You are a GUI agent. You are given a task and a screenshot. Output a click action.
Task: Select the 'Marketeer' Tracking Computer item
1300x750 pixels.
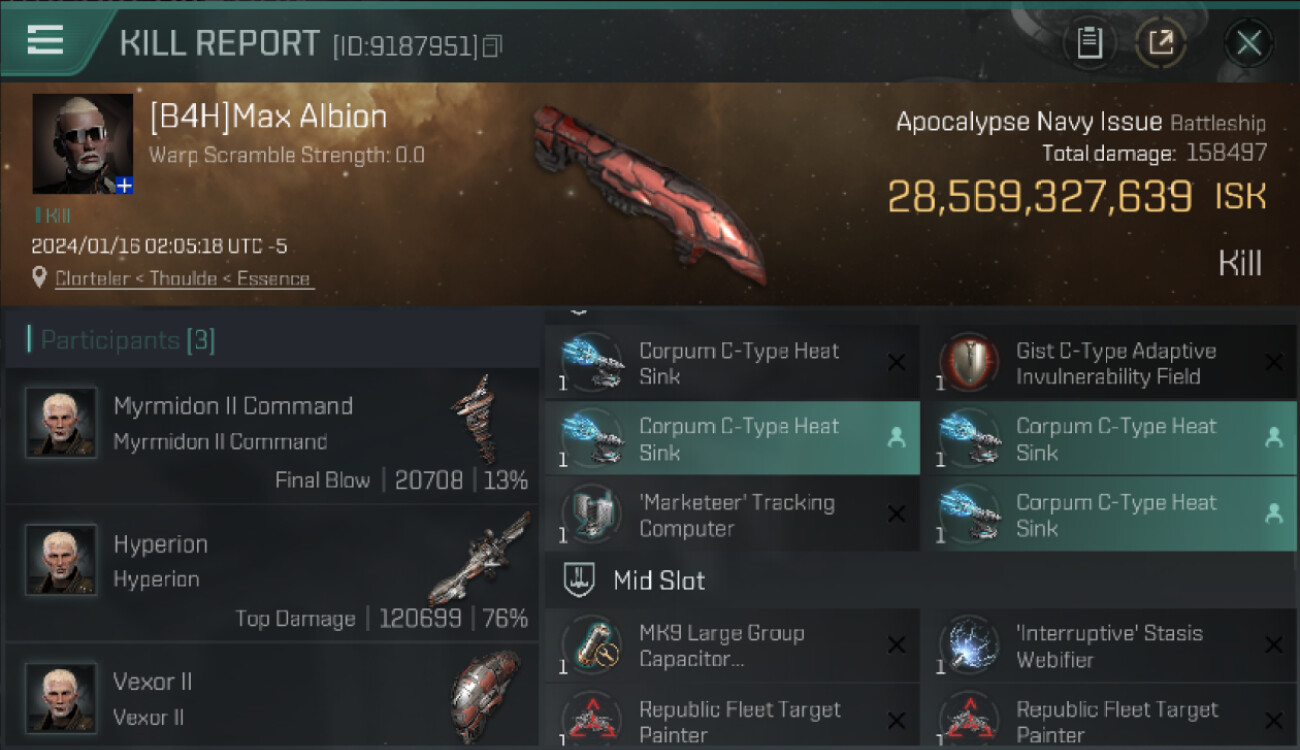pyautogui.click(x=731, y=515)
